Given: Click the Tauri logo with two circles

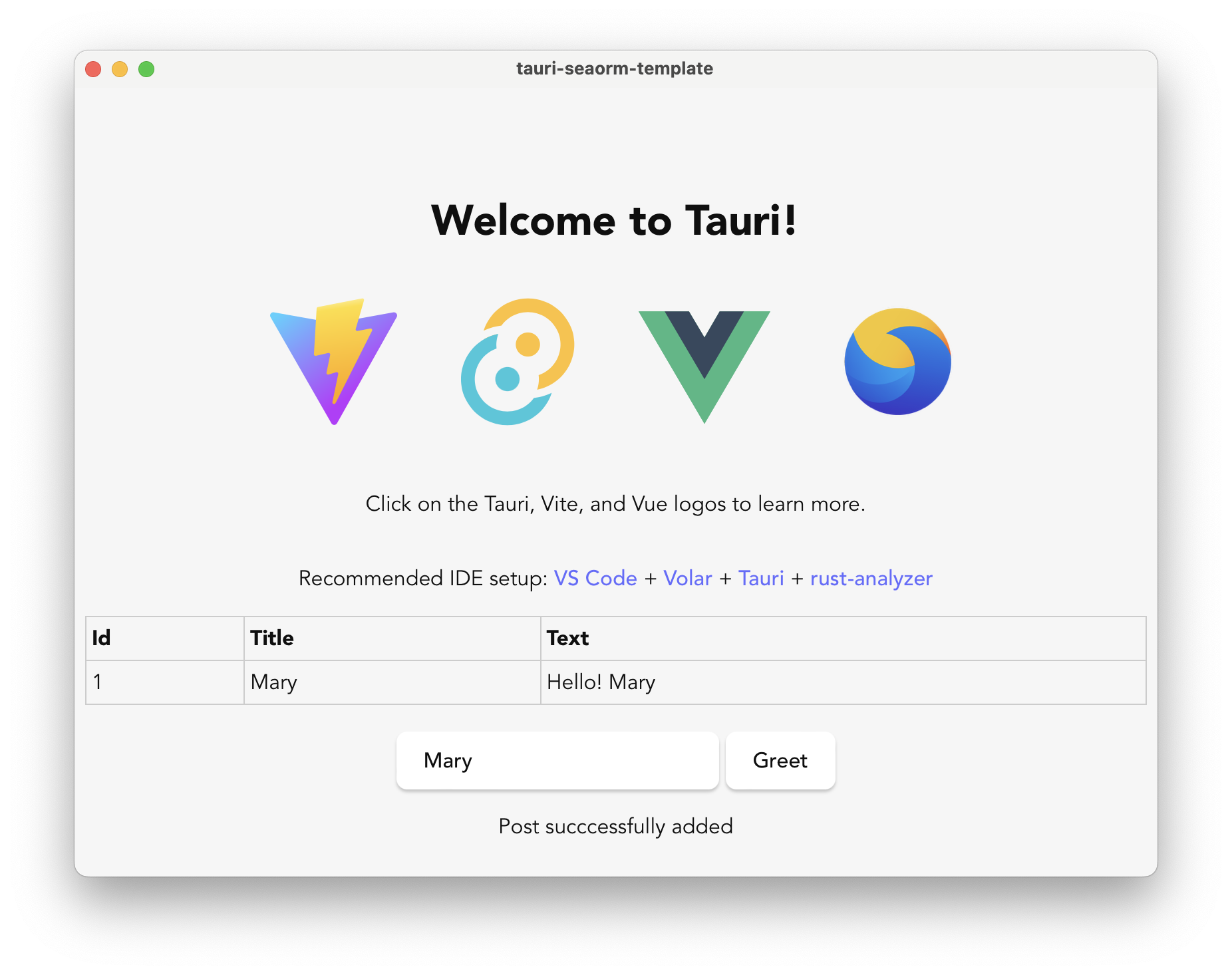Looking at the screenshot, I should [518, 361].
